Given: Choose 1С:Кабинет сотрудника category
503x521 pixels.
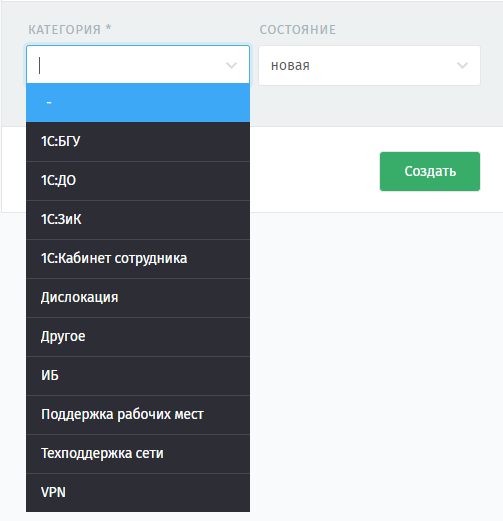Looking at the screenshot, I should pos(138,259).
